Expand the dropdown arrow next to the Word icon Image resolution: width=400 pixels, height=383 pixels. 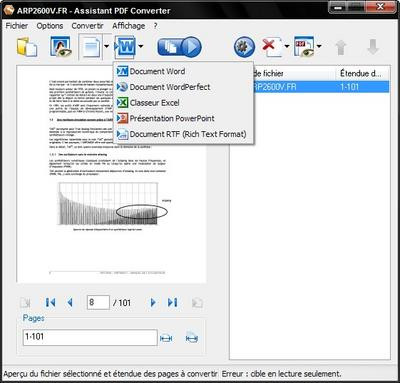tap(141, 46)
